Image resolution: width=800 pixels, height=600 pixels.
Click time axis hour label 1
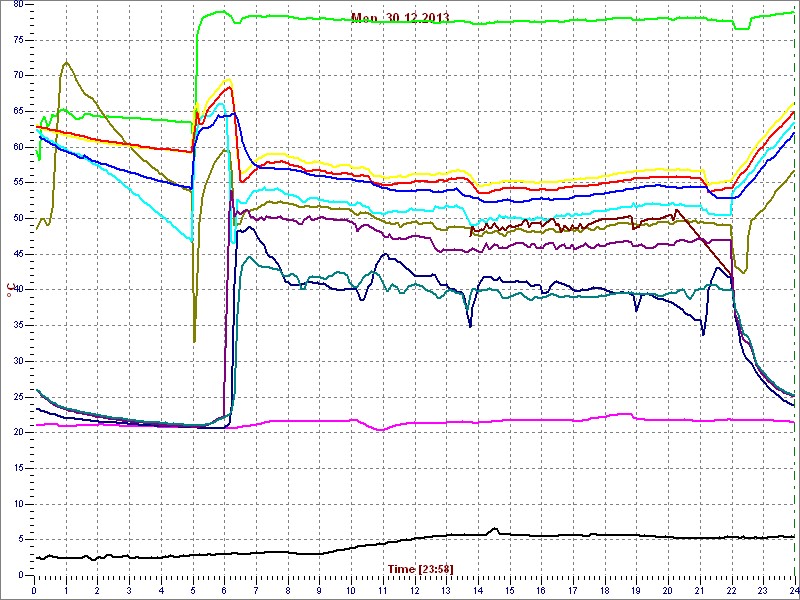66,588
